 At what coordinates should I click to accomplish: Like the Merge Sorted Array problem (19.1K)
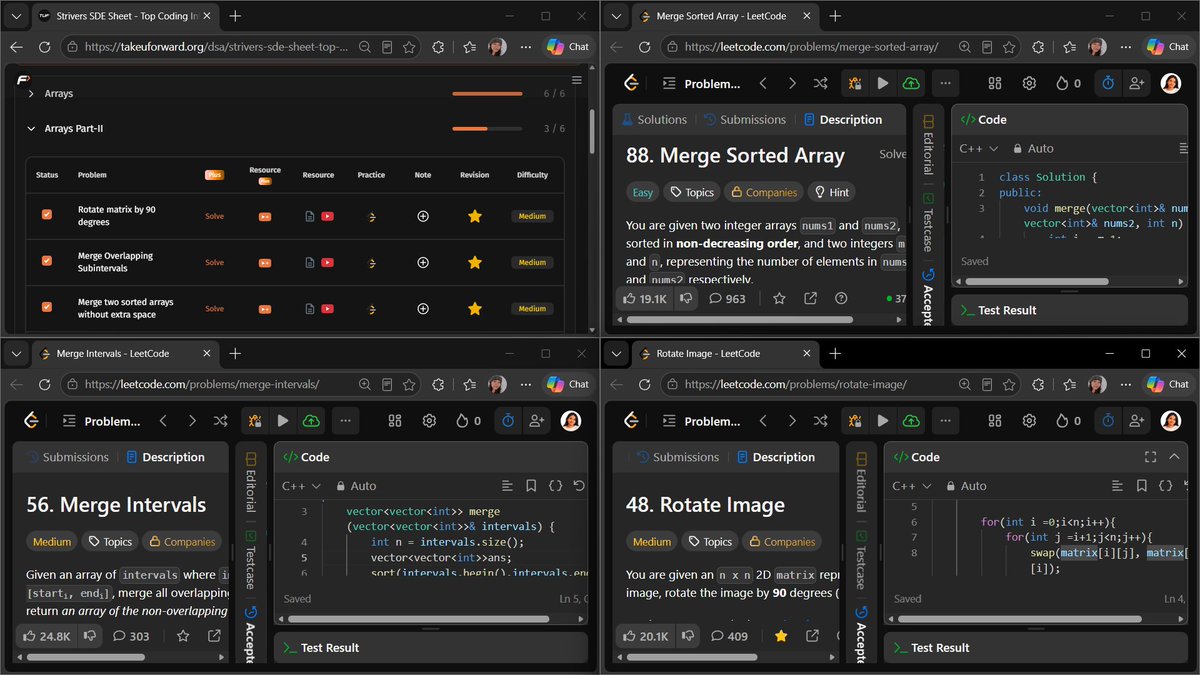point(645,298)
